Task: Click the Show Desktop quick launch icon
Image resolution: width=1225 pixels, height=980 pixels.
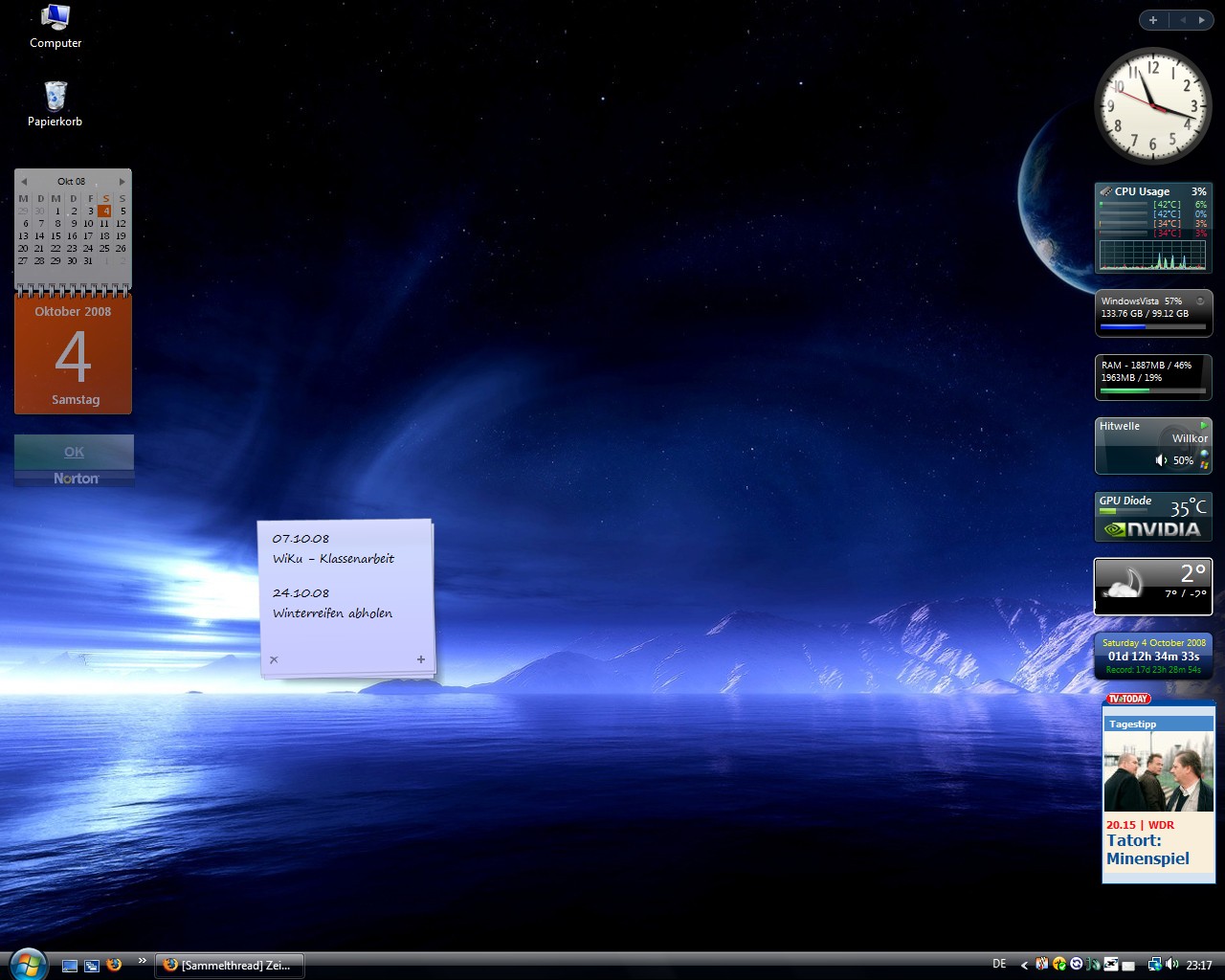Action: [x=70, y=966]
